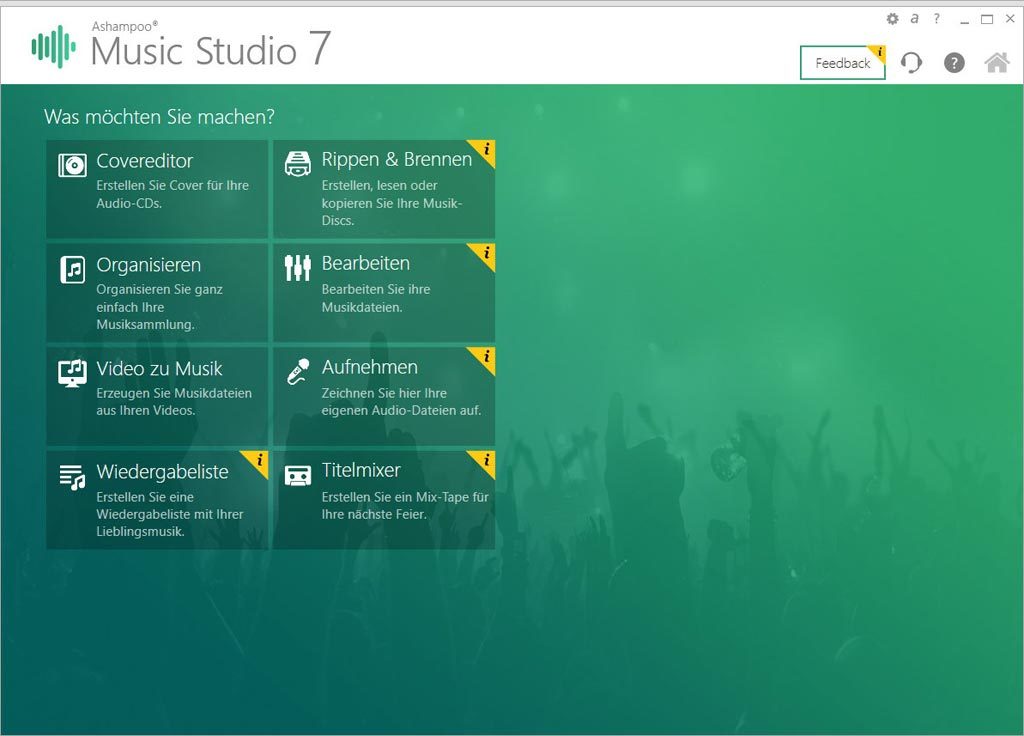Screen dimensions: 1024x736
Task: Click the 'Music Studio 7' title text
Action: click(211, 50)
